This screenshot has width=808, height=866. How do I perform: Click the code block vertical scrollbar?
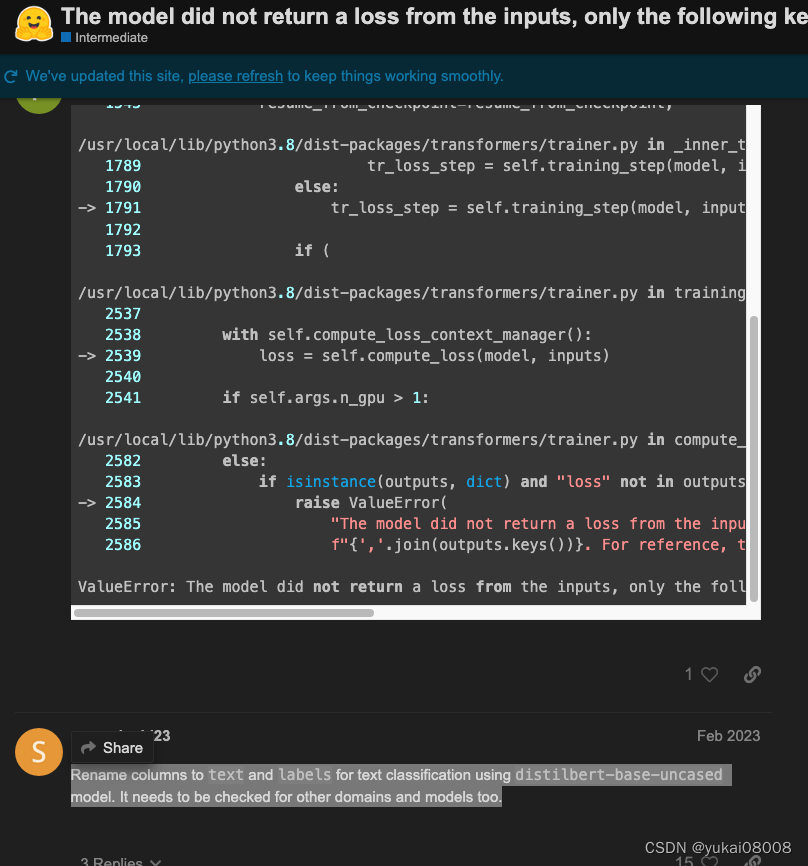(753, 458)
